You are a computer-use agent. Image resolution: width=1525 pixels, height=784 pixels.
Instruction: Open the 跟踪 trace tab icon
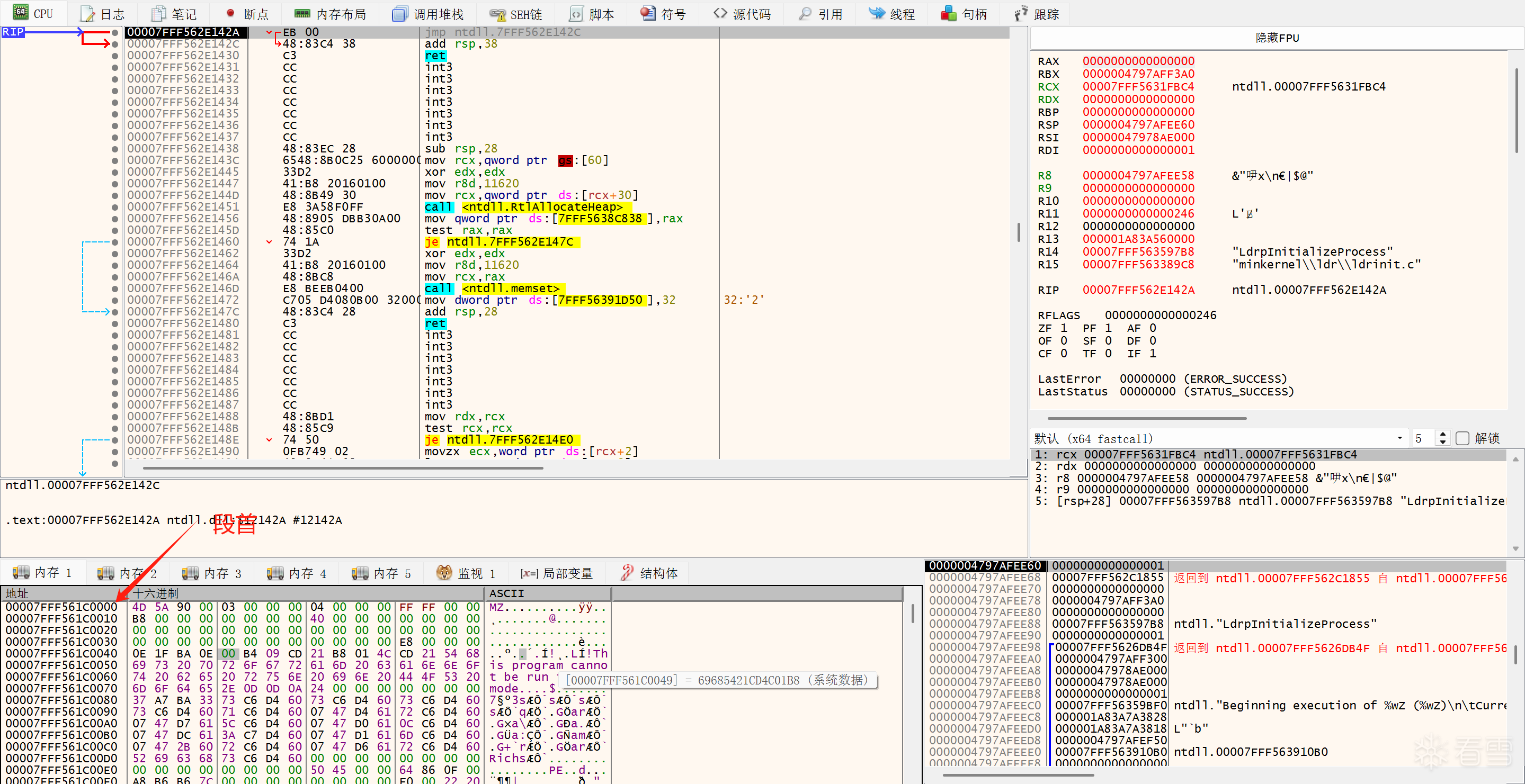pos(1021,13)
